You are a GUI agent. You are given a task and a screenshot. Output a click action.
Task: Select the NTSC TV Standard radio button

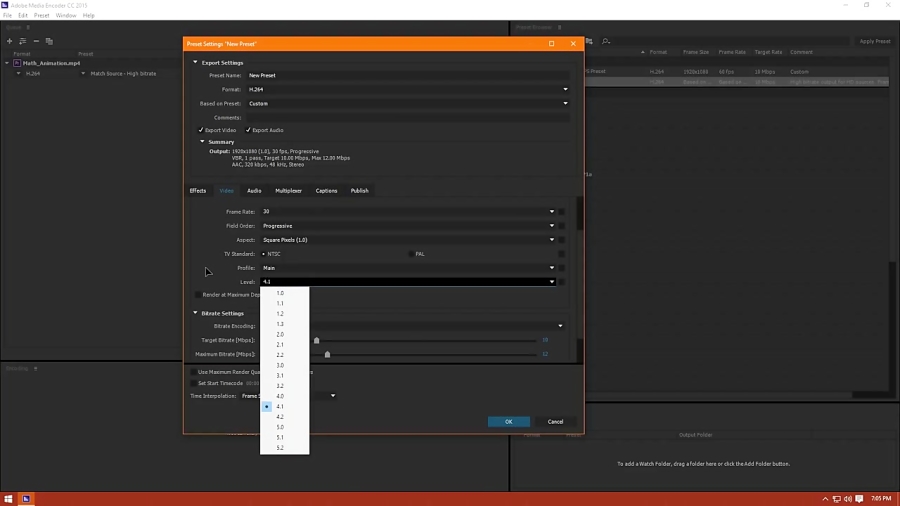pyautogui.click(x=263, y=254)
